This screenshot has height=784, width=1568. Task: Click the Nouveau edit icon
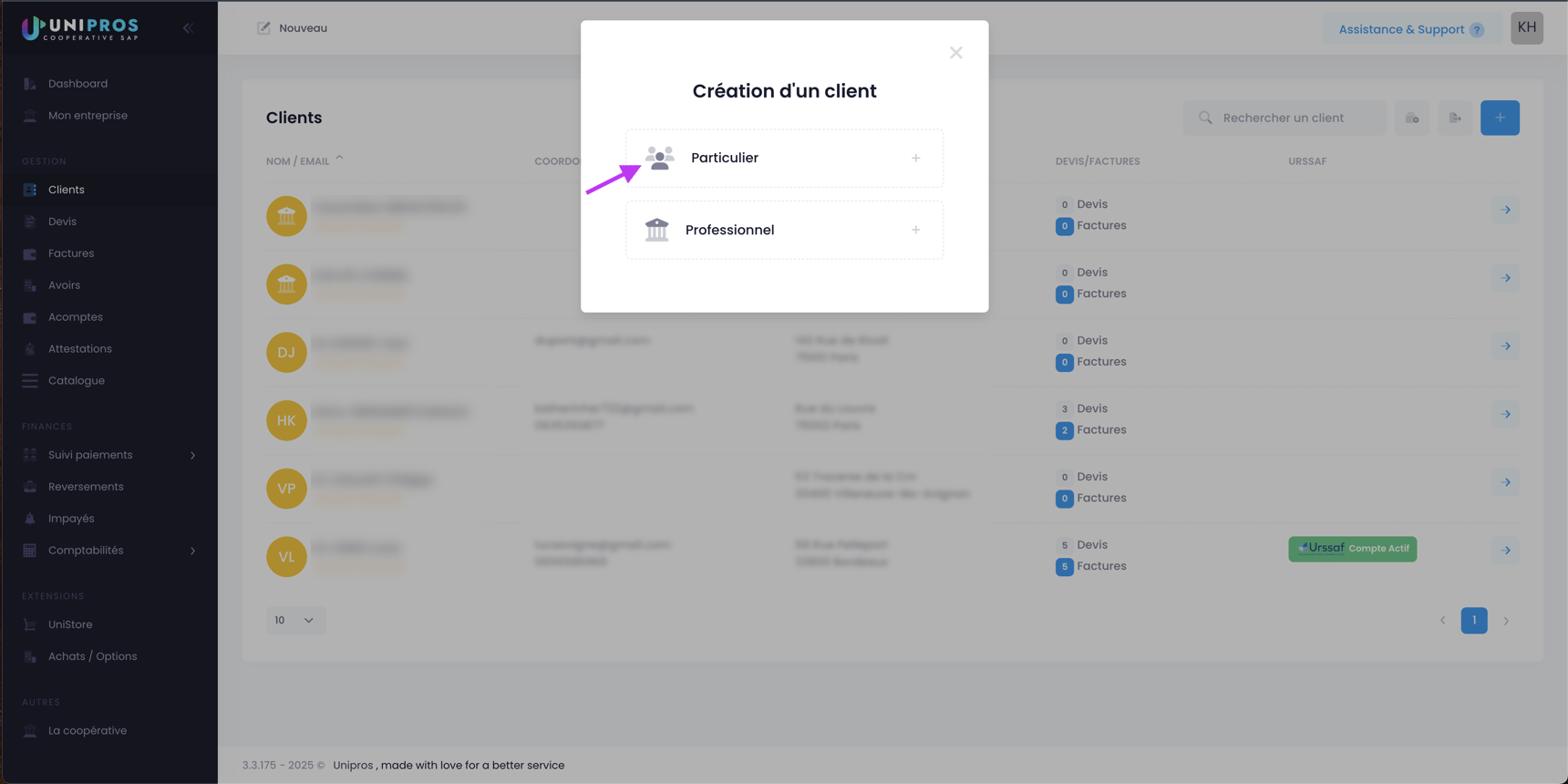click(263, 28)
